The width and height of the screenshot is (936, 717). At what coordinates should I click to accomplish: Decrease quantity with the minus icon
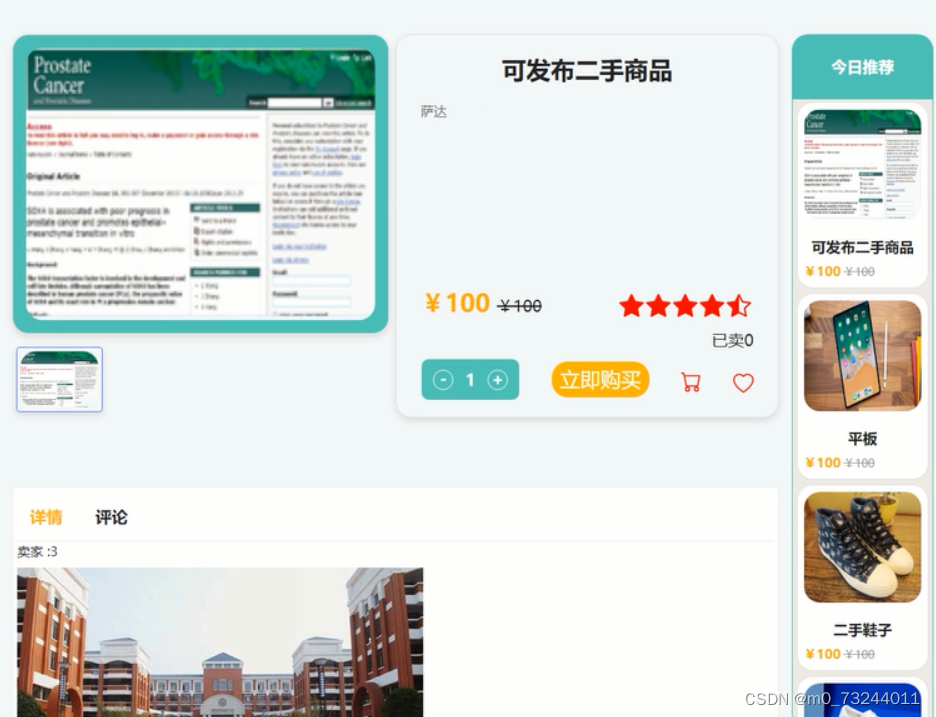point(443,380)
